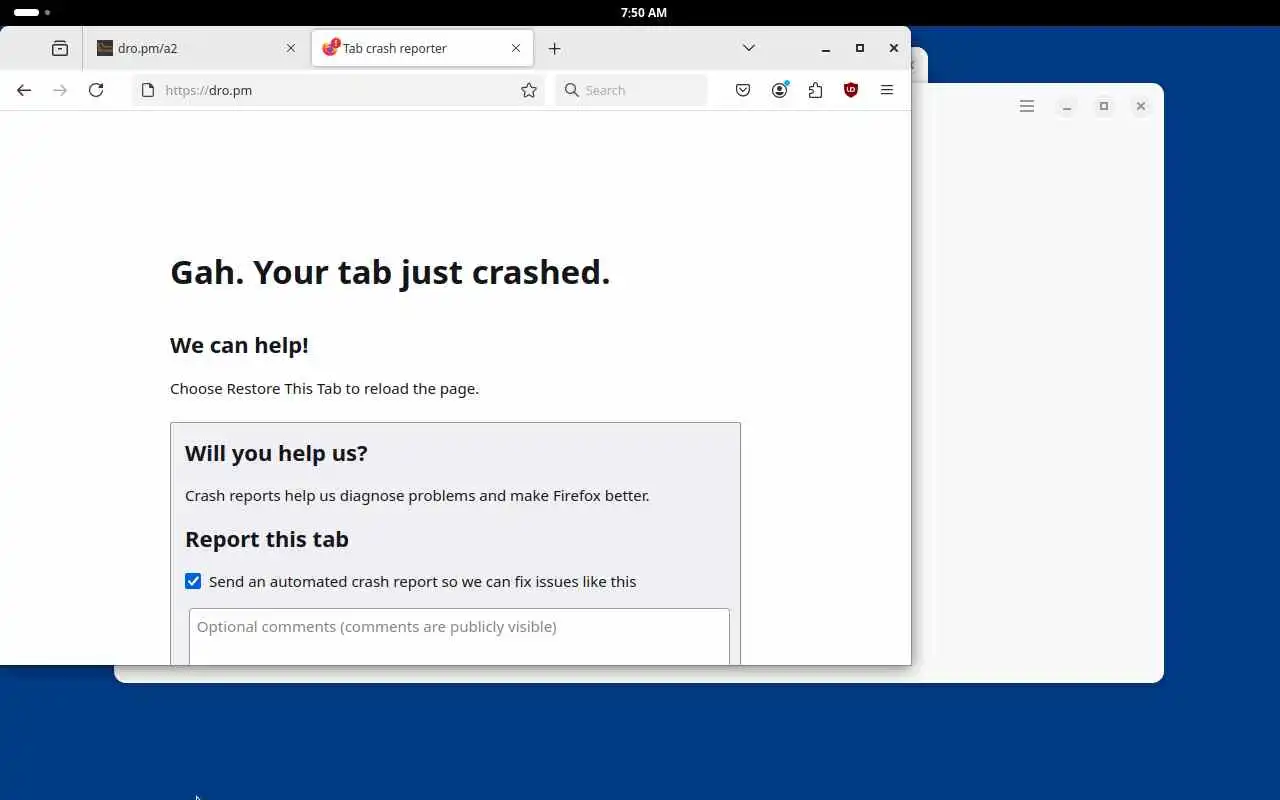
Task: Close the Tab crash reporter tab
Action: click(516, 48)
